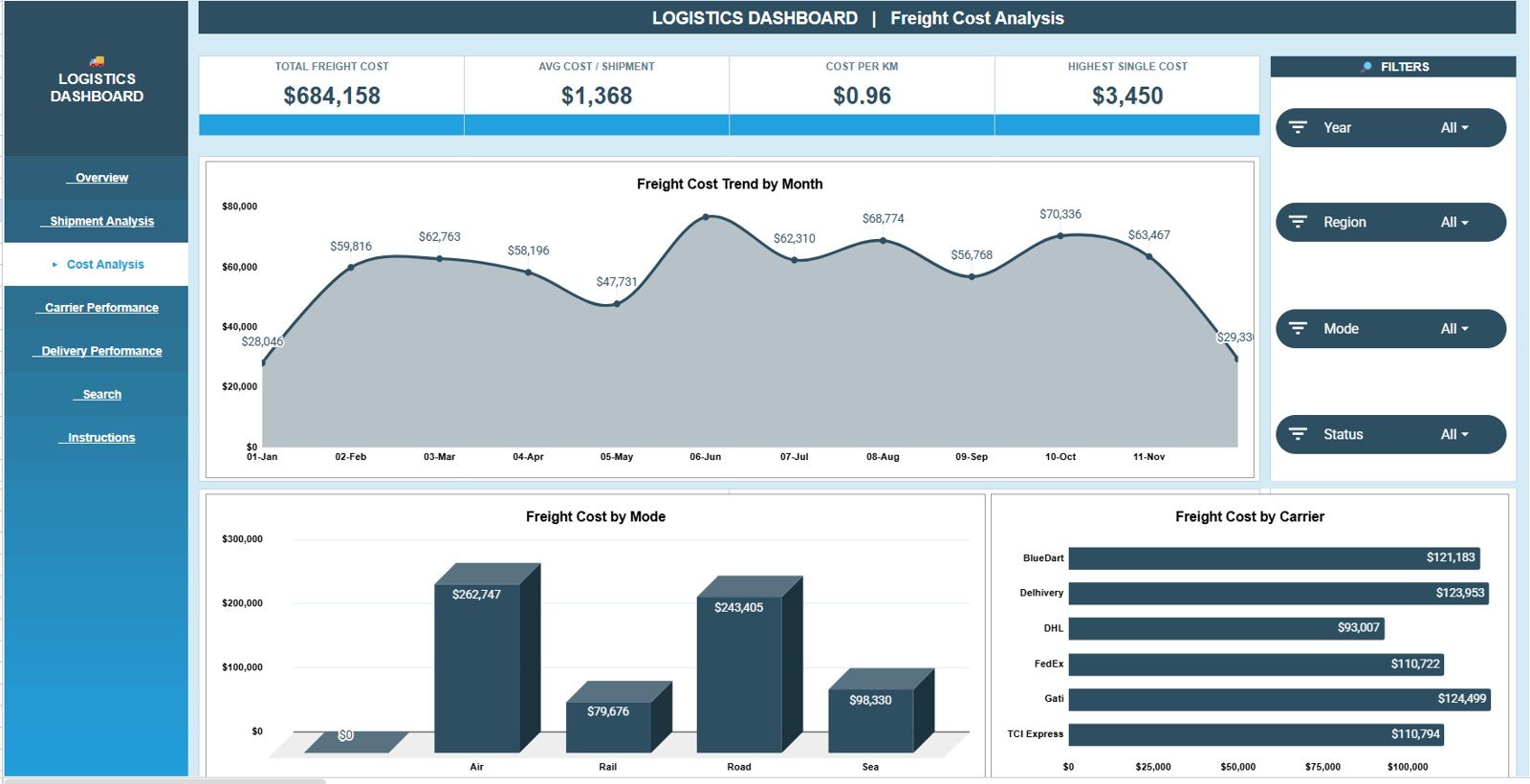Open the Mode All dropdown
The height and width of the screenshot is (784, 1530).
pos(1454,329)
